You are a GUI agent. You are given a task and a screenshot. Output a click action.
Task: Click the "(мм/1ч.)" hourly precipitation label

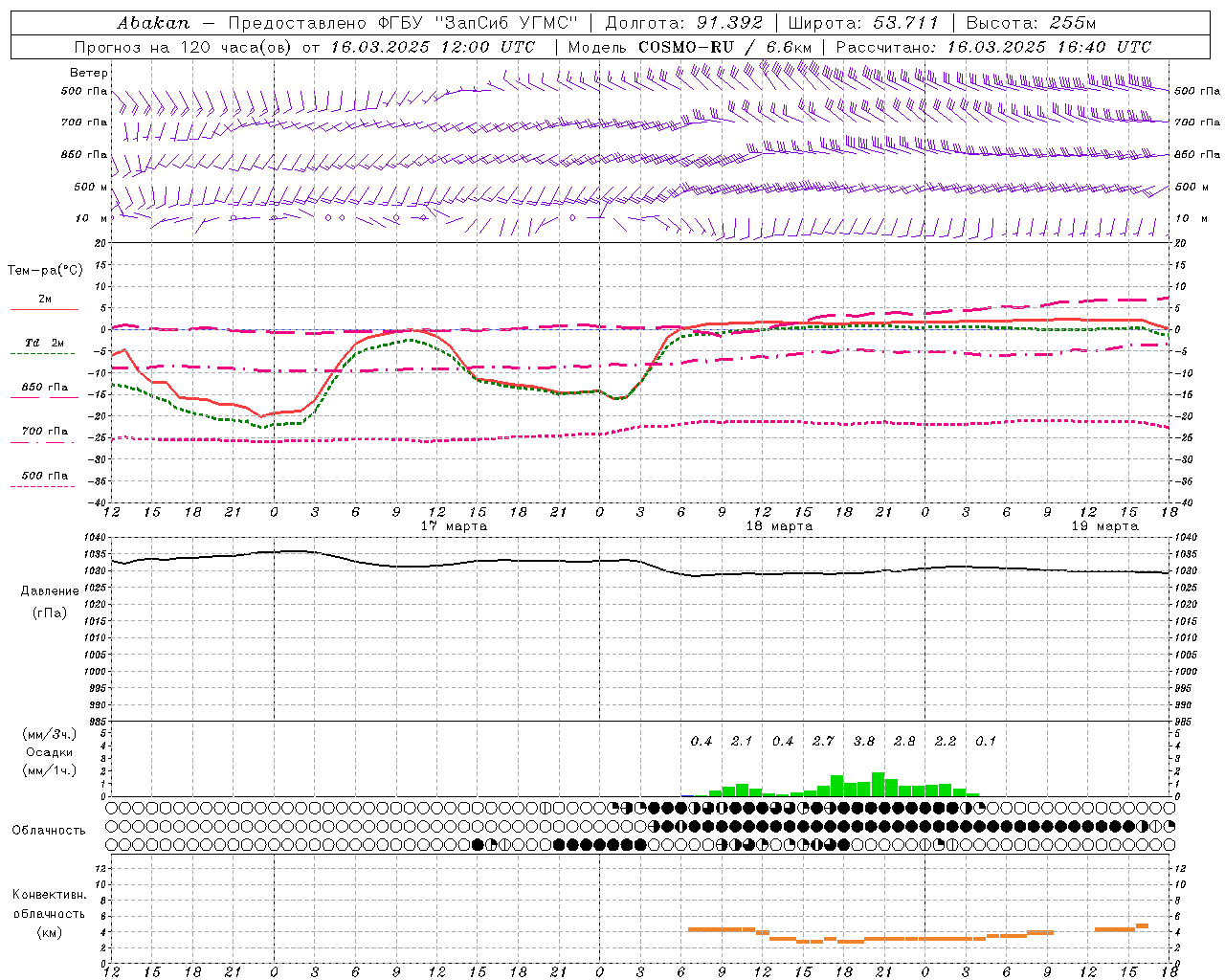(x=50, y=770)
